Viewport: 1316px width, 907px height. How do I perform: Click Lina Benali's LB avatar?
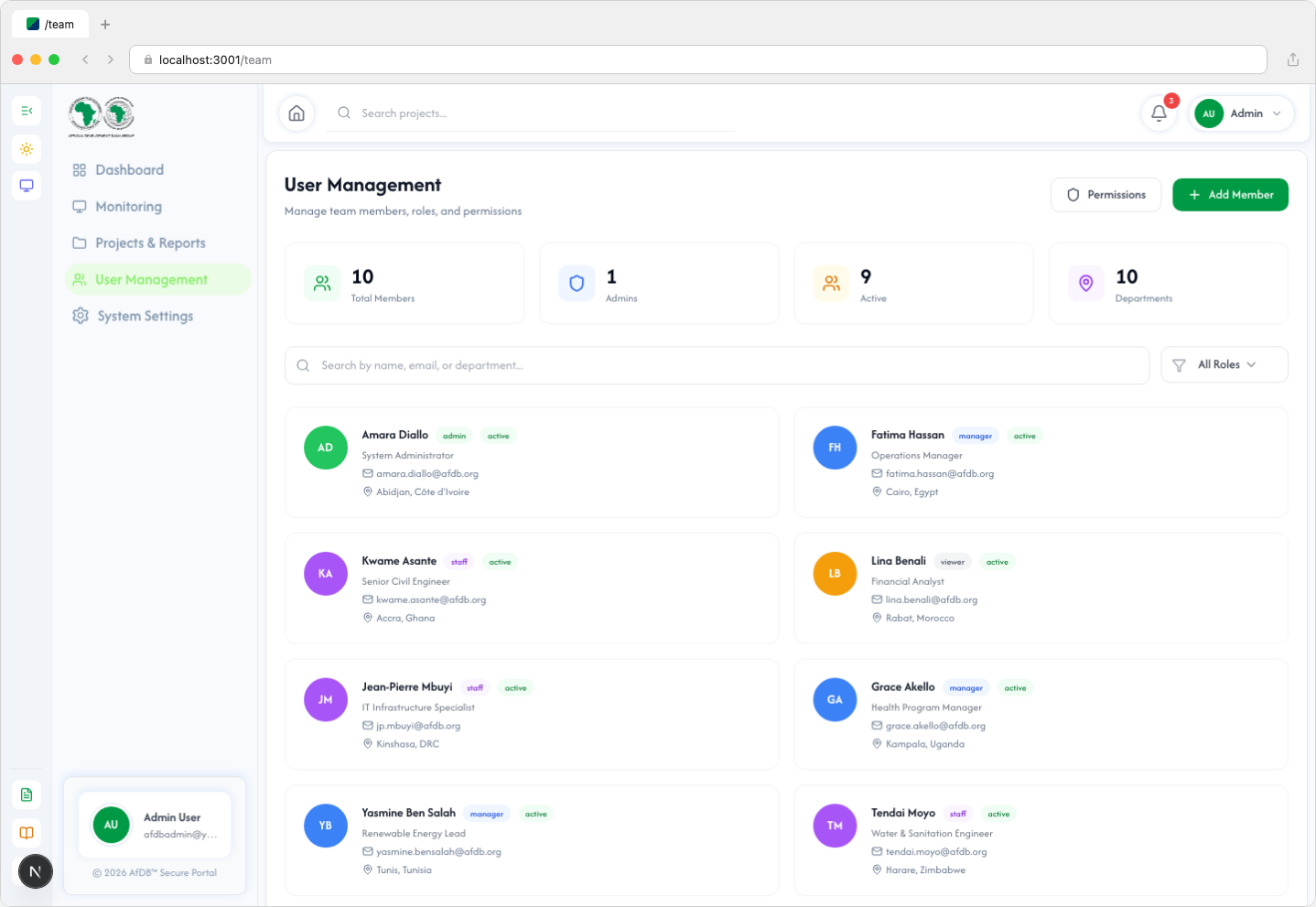click(835, 574)
